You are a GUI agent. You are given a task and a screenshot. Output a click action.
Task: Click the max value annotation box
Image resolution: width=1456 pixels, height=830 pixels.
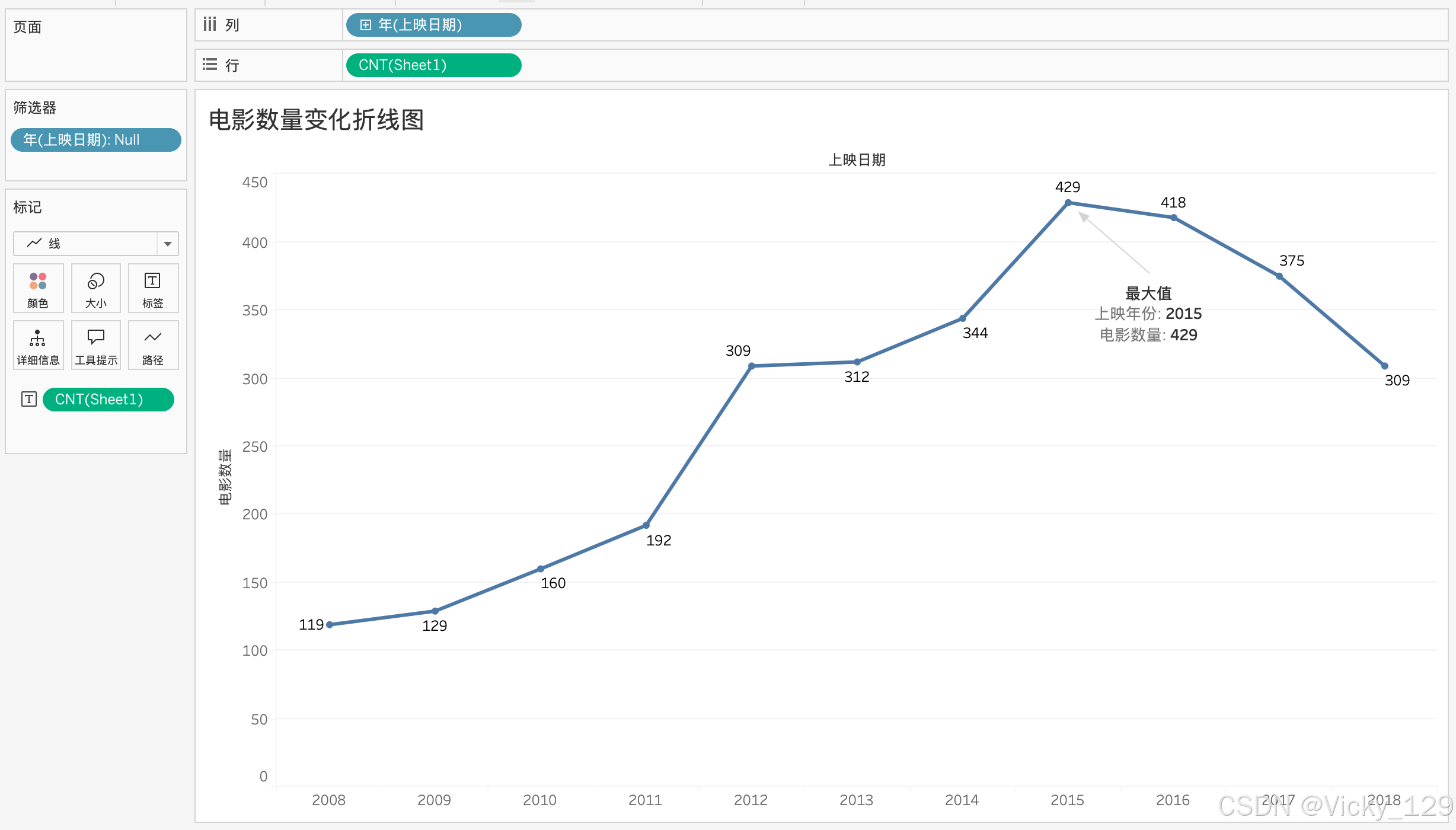click(1148, 314)
